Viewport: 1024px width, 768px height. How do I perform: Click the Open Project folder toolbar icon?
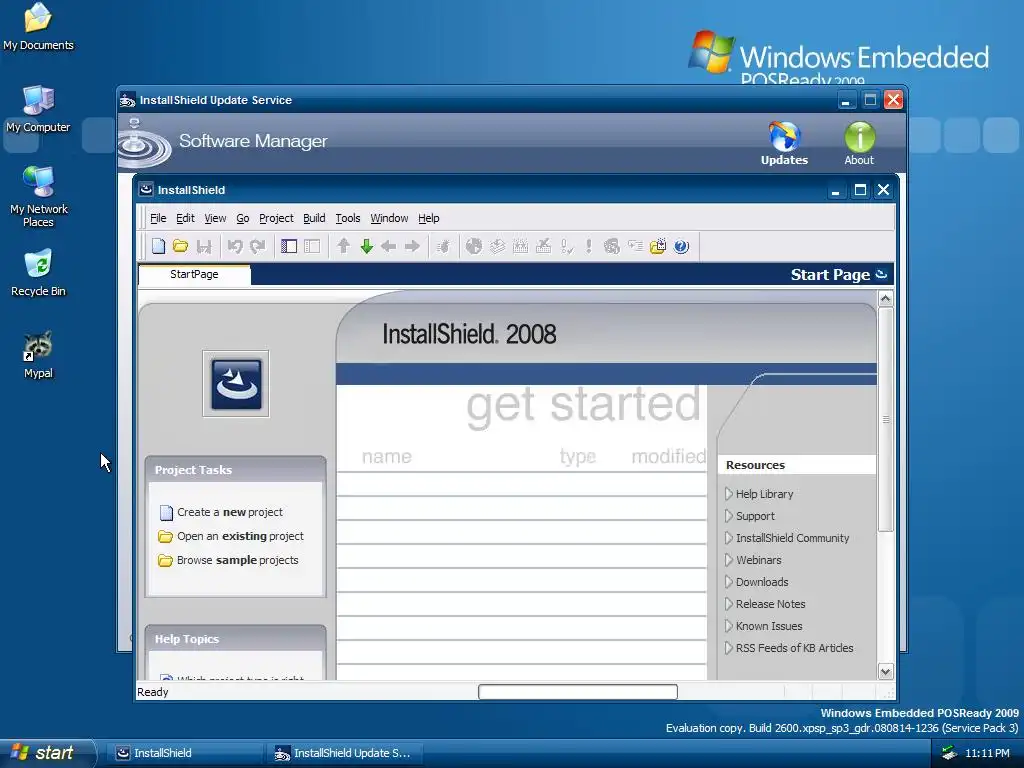180,246
